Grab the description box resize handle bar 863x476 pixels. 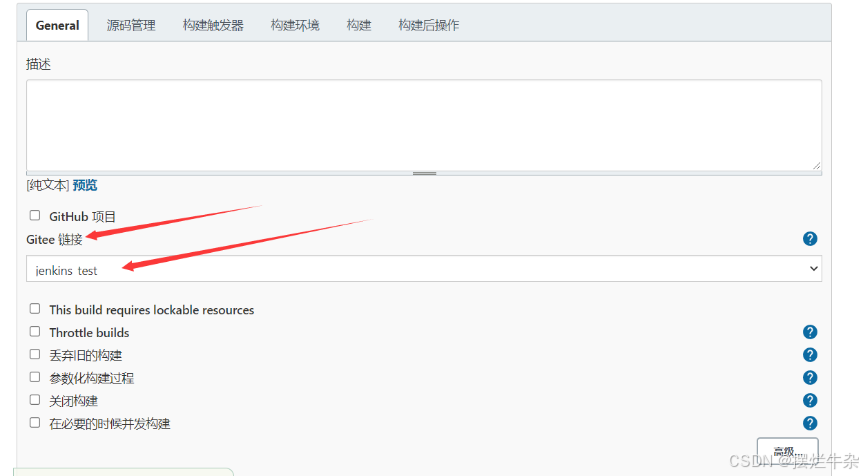click(x=424, y=173)
